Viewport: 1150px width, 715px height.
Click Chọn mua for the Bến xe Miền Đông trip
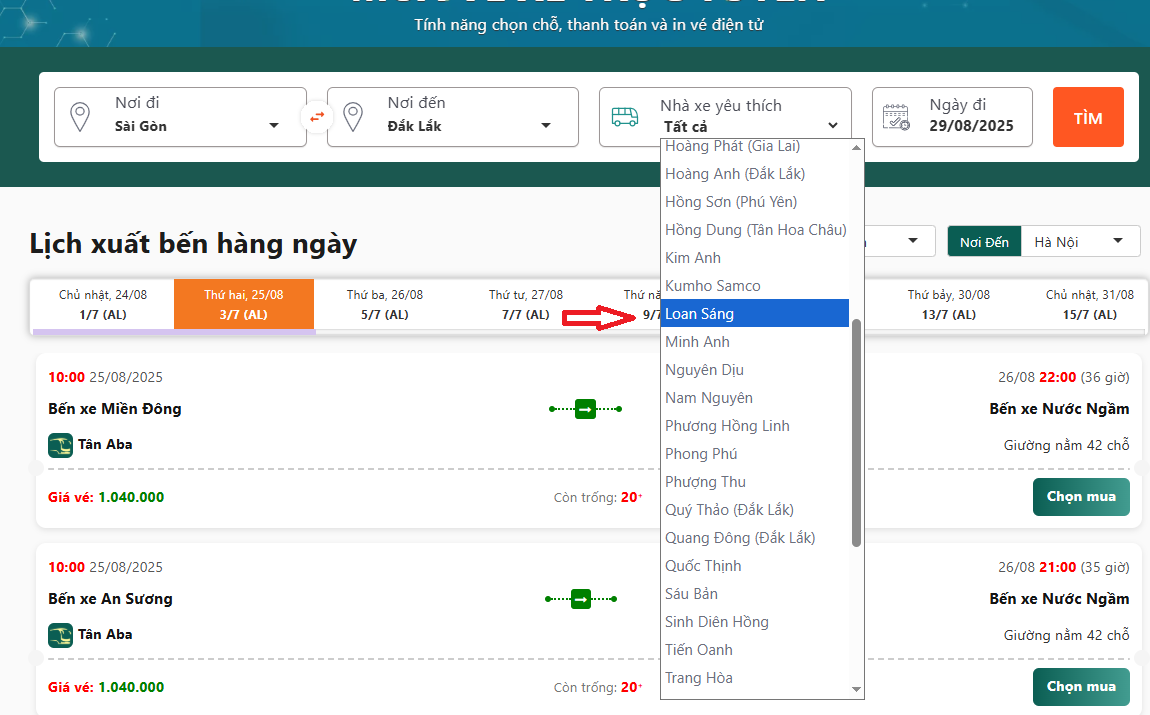click(1080, 497)
